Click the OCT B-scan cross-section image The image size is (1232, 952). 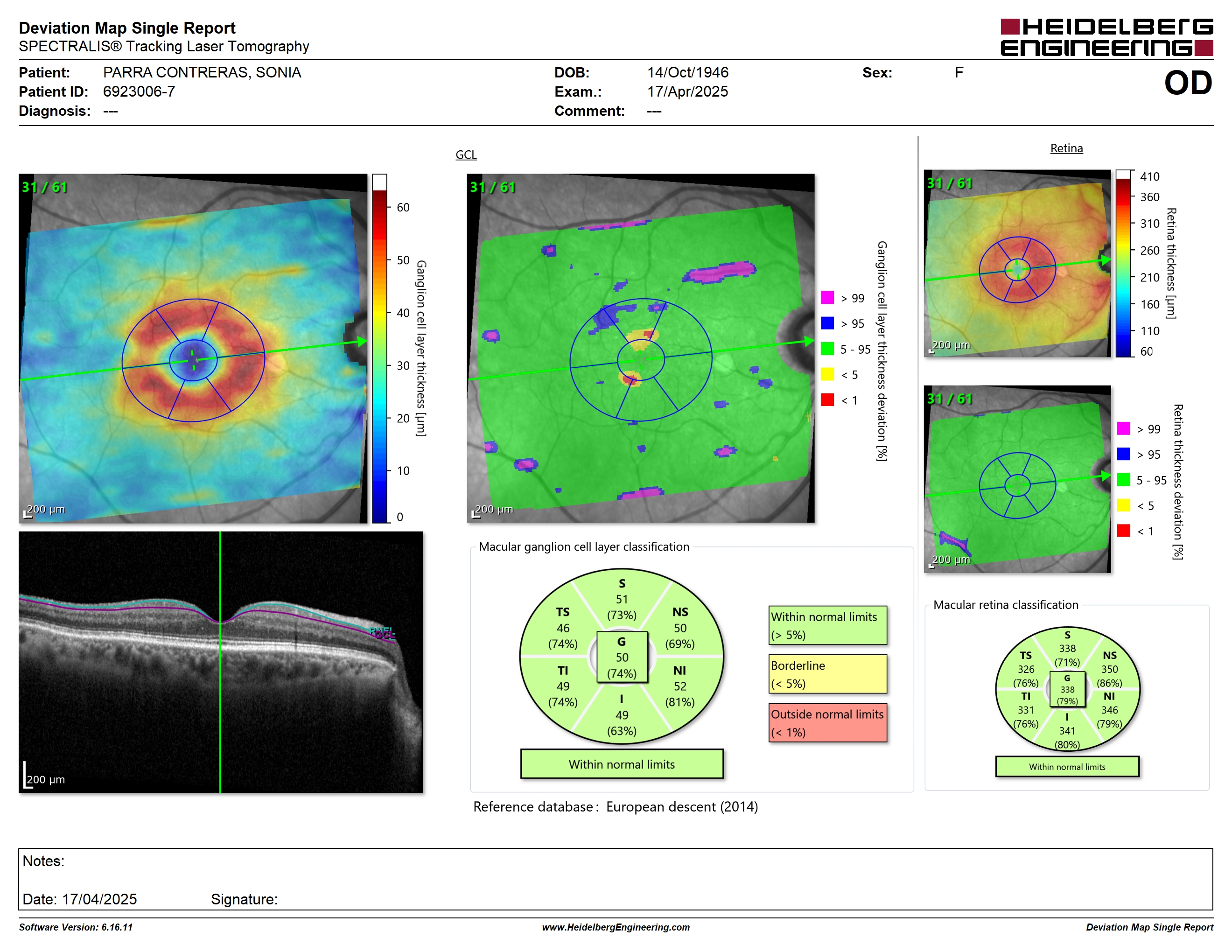coord(221,662)
